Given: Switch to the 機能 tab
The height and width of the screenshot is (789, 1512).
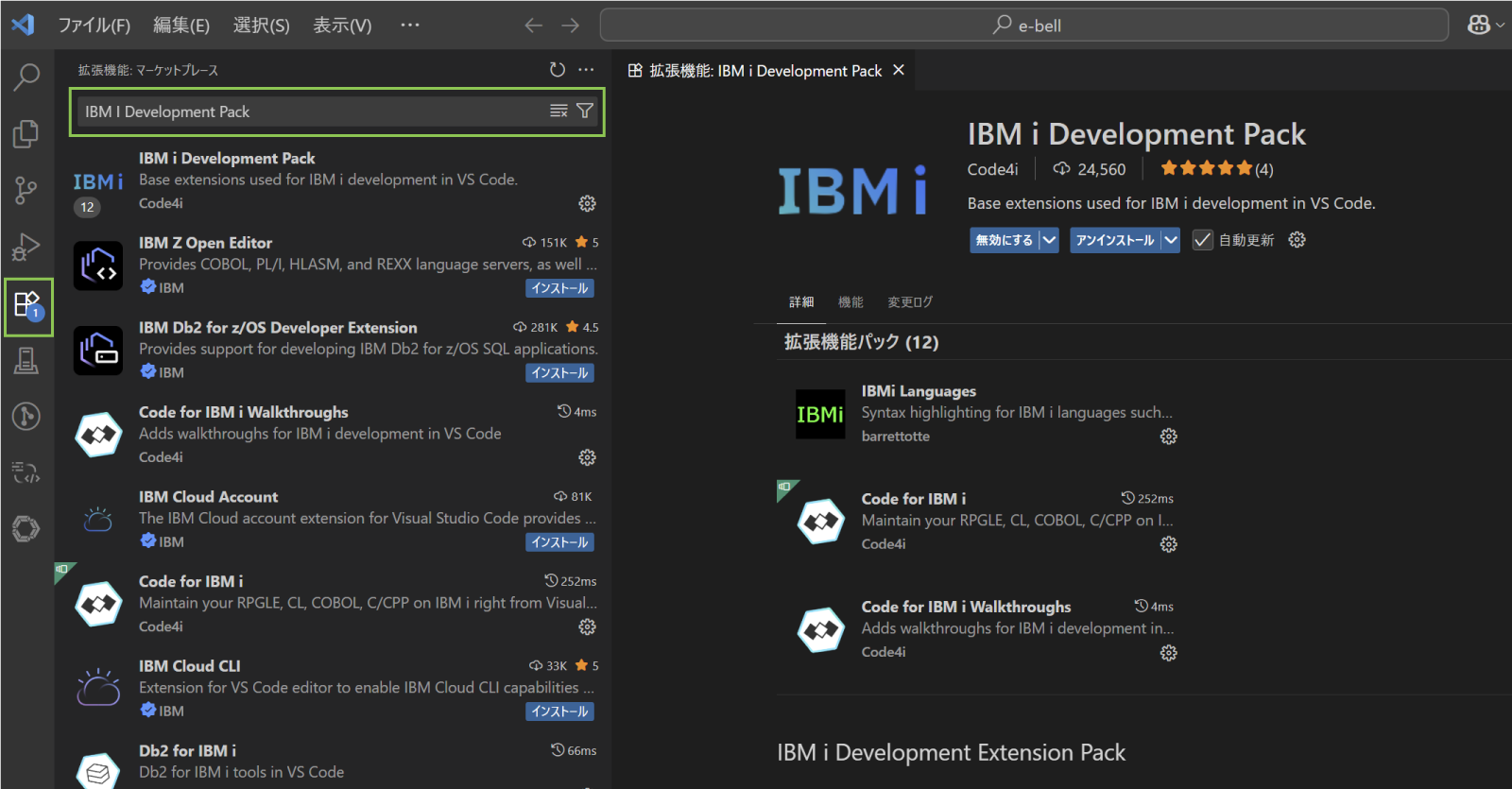Looking at the screenshot, I should (850, 302).
